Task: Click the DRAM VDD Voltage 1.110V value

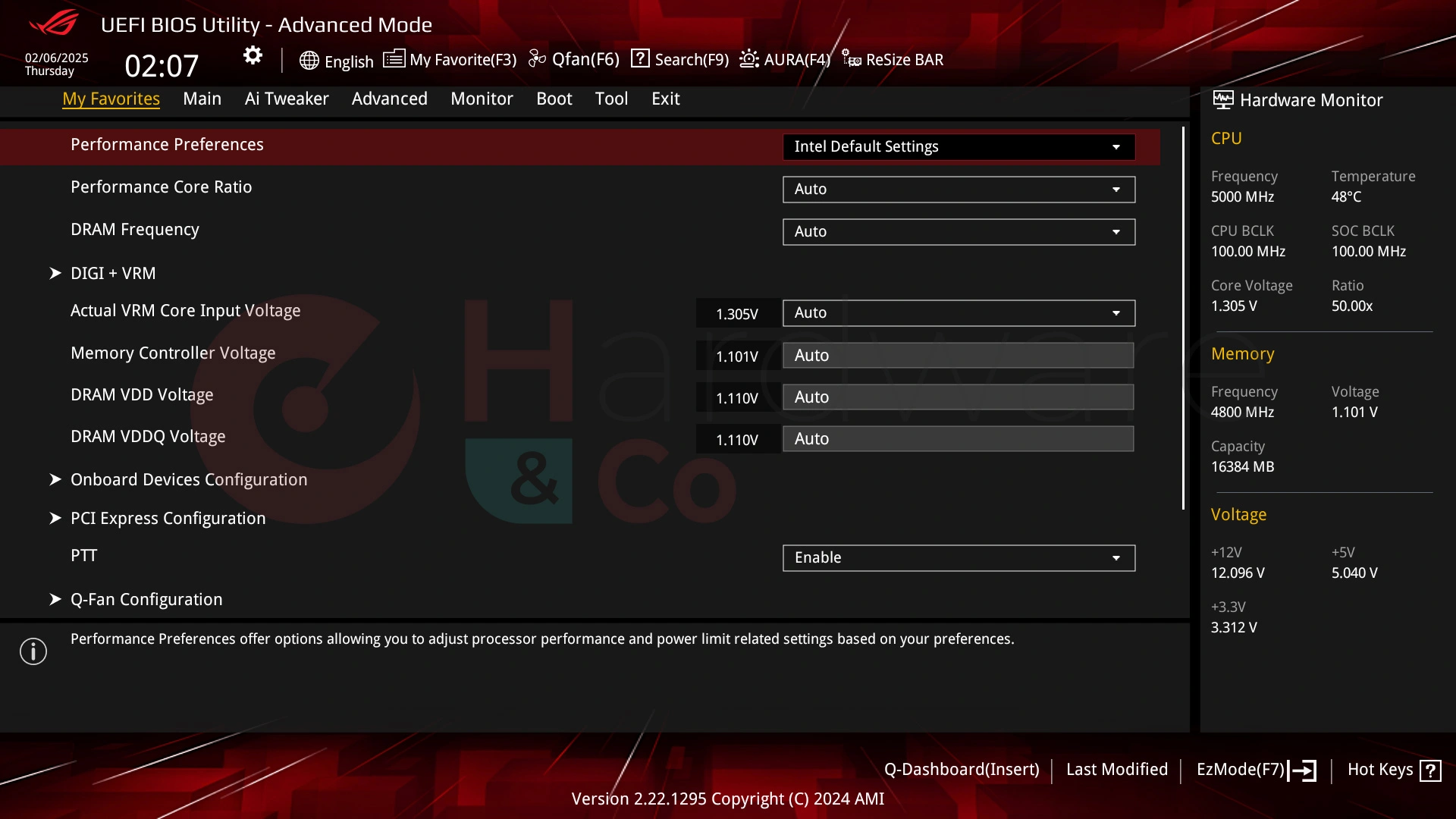Action: pyautogui.click(x=737, y=398)
